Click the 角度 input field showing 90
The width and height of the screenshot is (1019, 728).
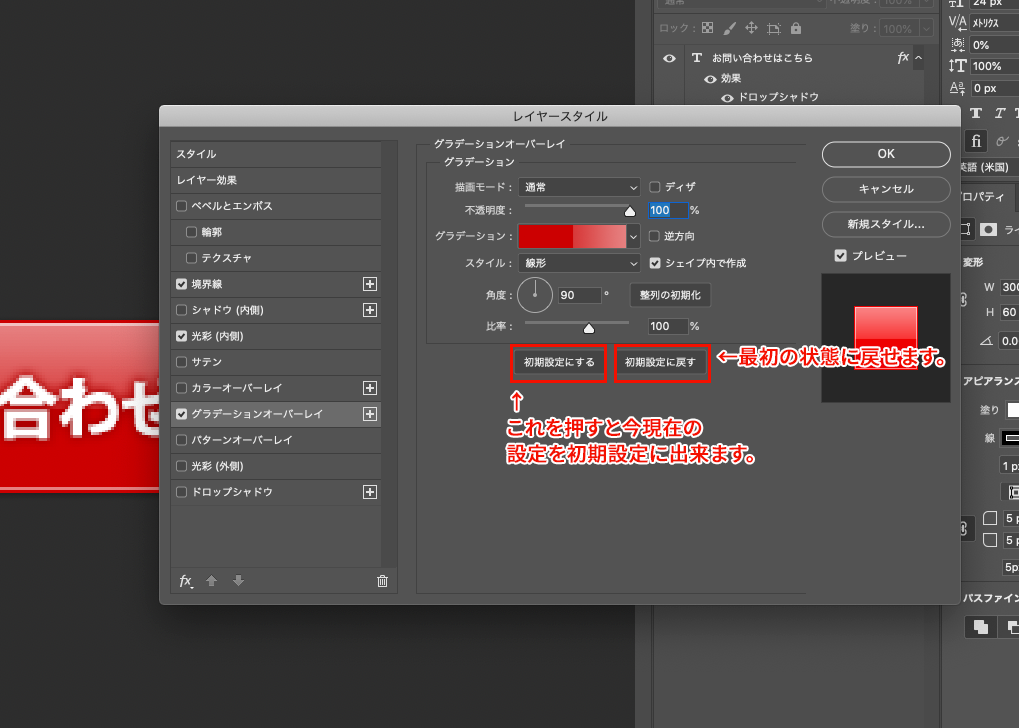click(x=579, y=295)
